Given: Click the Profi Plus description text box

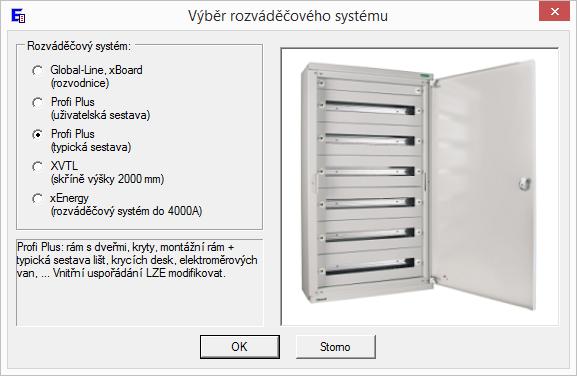Looking at the screenshot, I should tap(139, 283).
